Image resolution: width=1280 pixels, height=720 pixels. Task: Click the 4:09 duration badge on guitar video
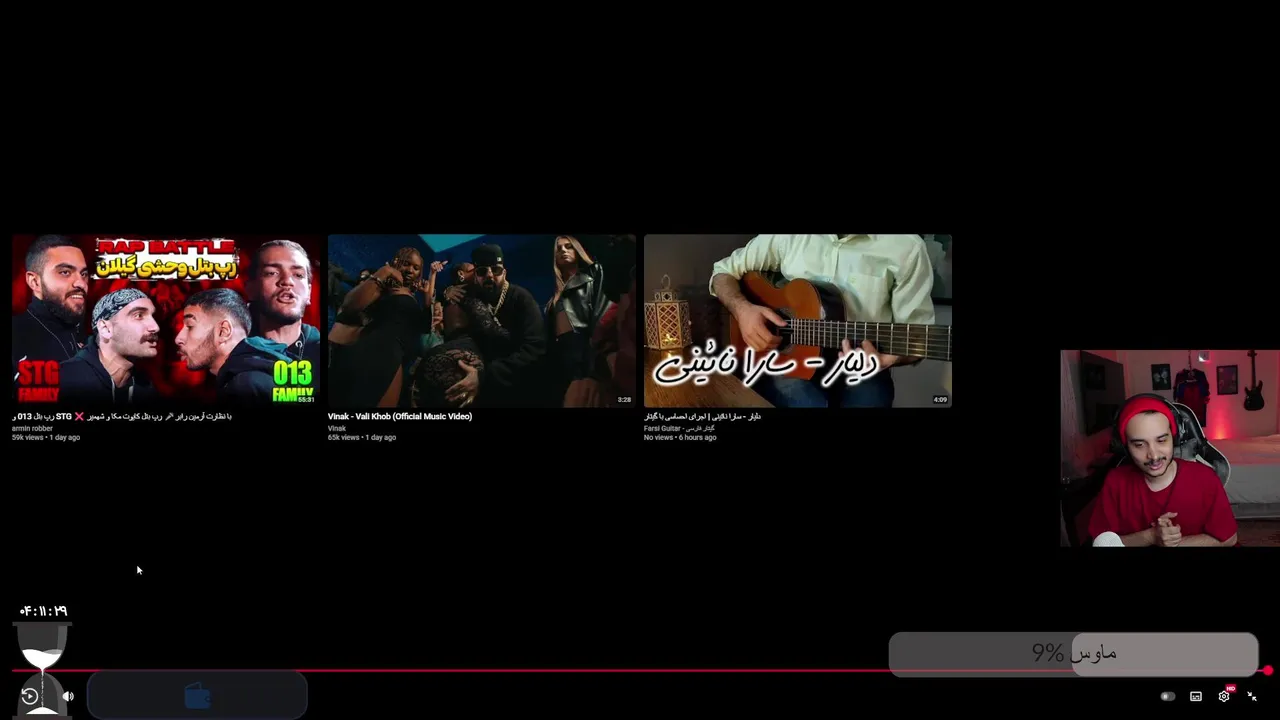(940, 399)
